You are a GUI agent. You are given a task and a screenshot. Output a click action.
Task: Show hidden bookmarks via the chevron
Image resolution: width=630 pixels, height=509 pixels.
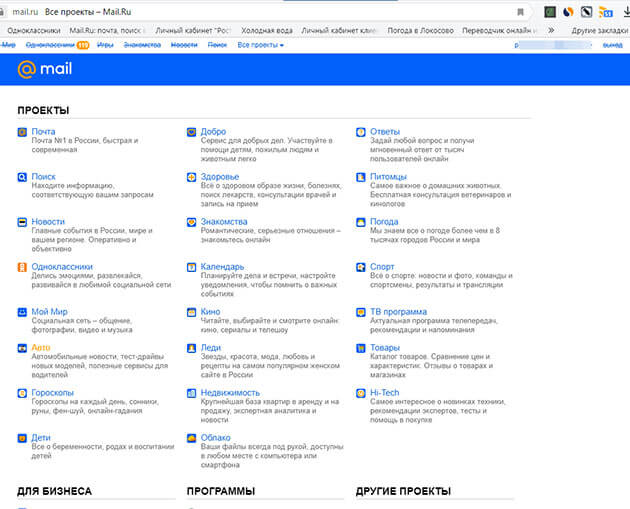558,30
